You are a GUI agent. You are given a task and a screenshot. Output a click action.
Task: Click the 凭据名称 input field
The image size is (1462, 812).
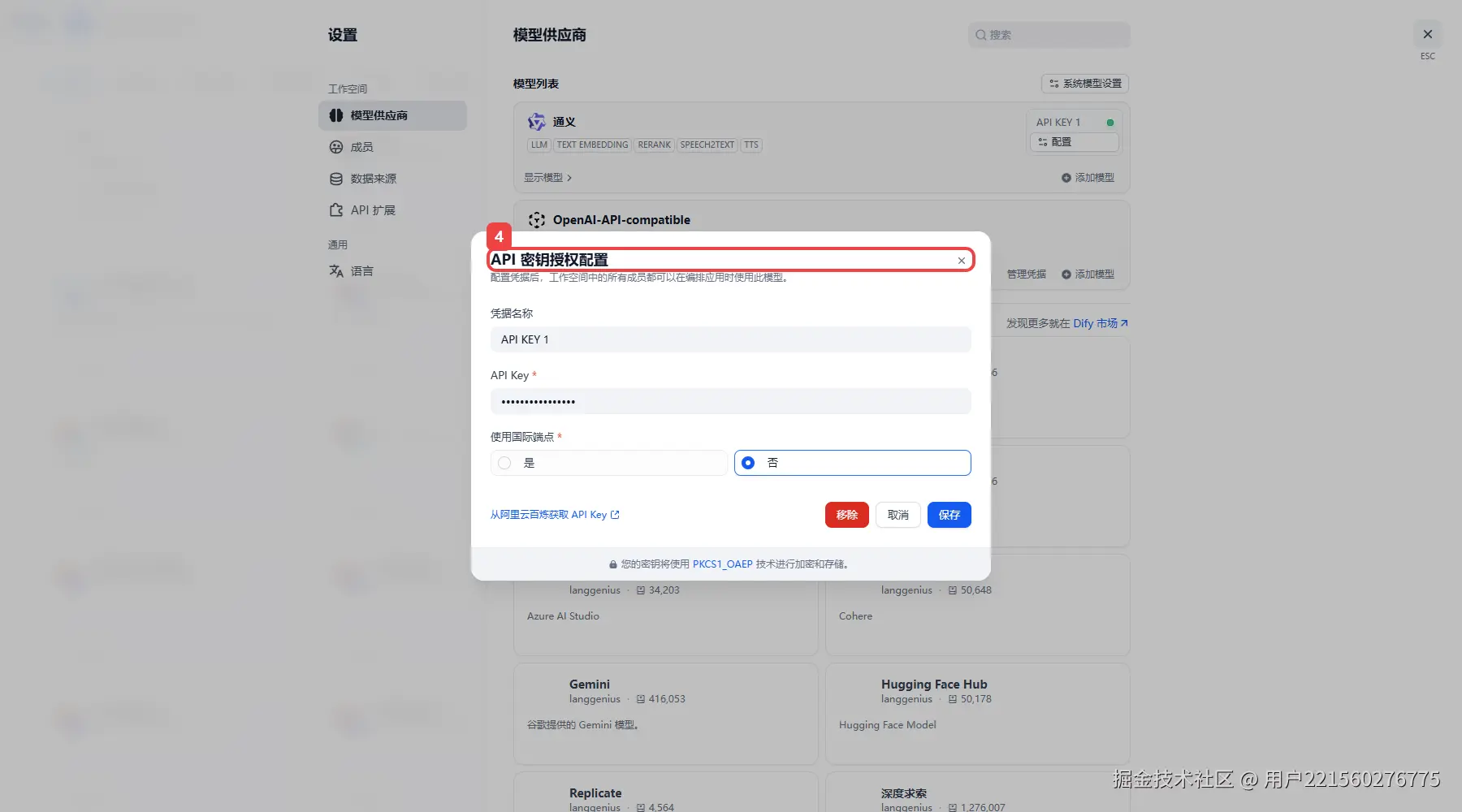730,339
